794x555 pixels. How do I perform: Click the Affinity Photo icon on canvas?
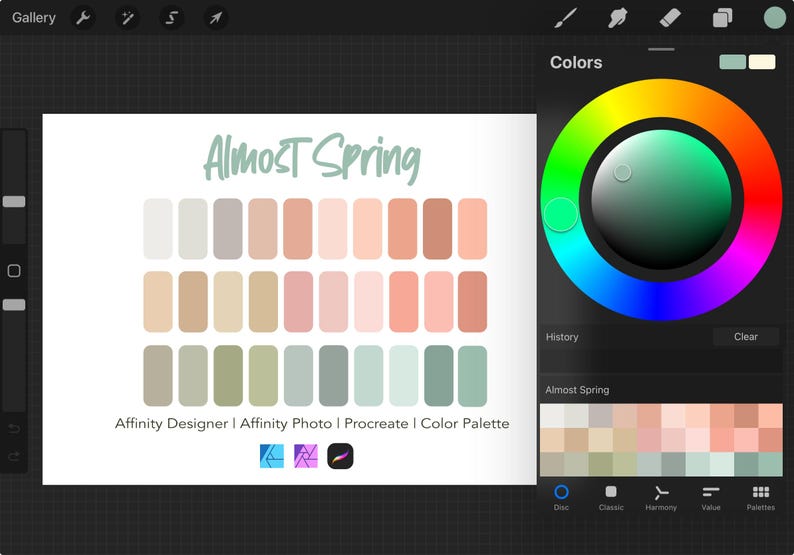coord(306,456)
